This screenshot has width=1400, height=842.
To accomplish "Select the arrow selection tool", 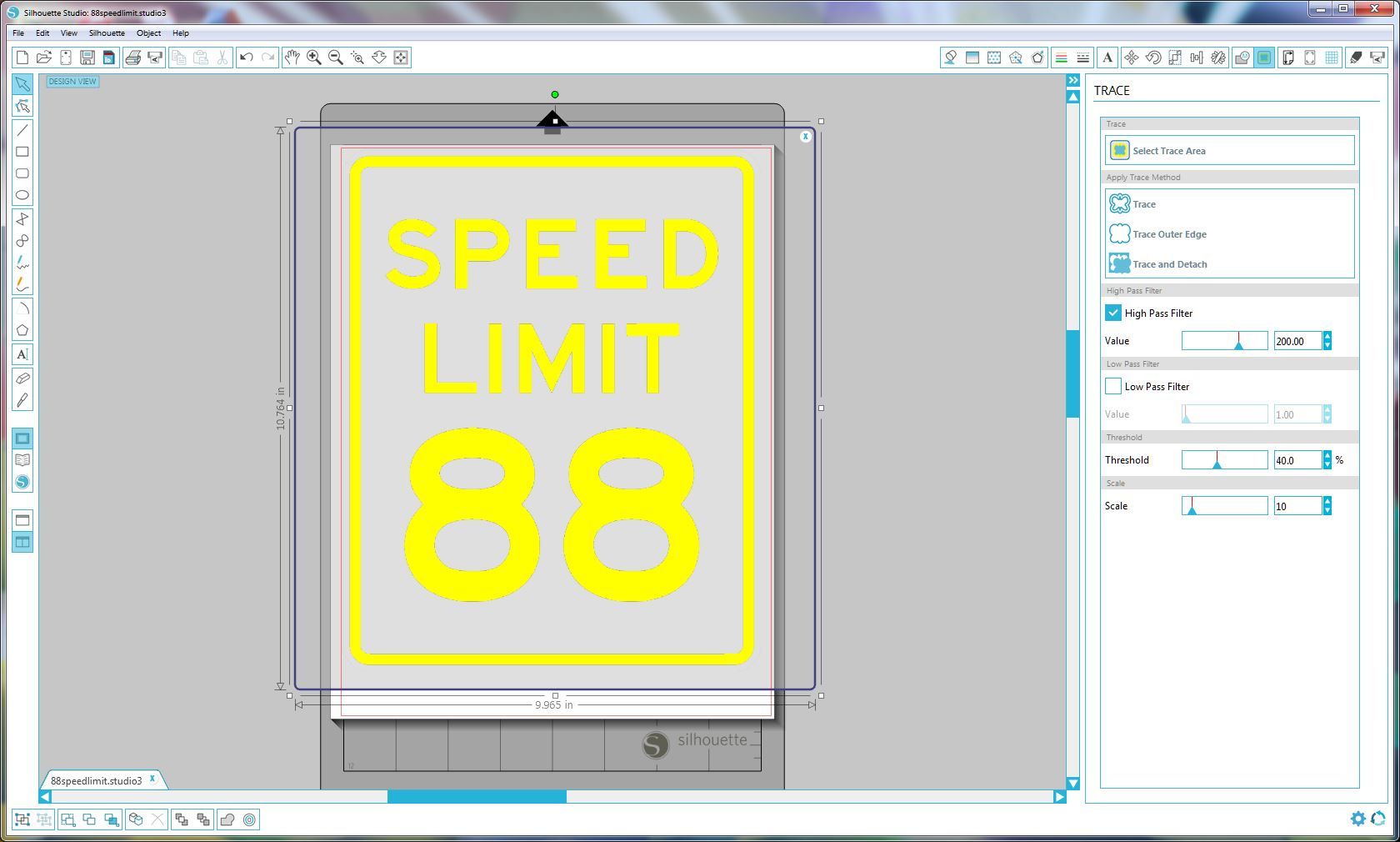I will [22, 83].
